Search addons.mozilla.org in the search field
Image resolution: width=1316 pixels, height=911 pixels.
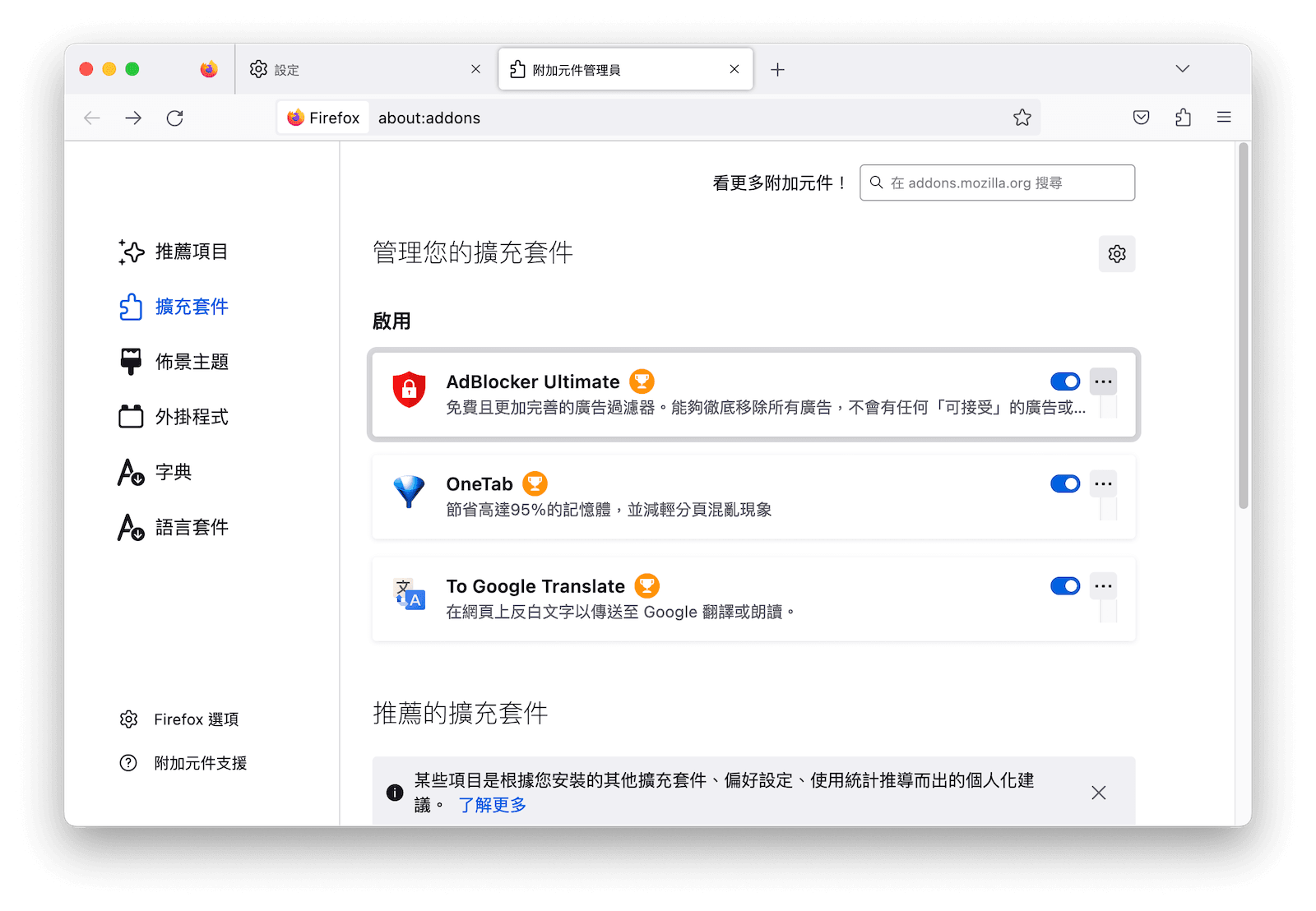[997, 183]
